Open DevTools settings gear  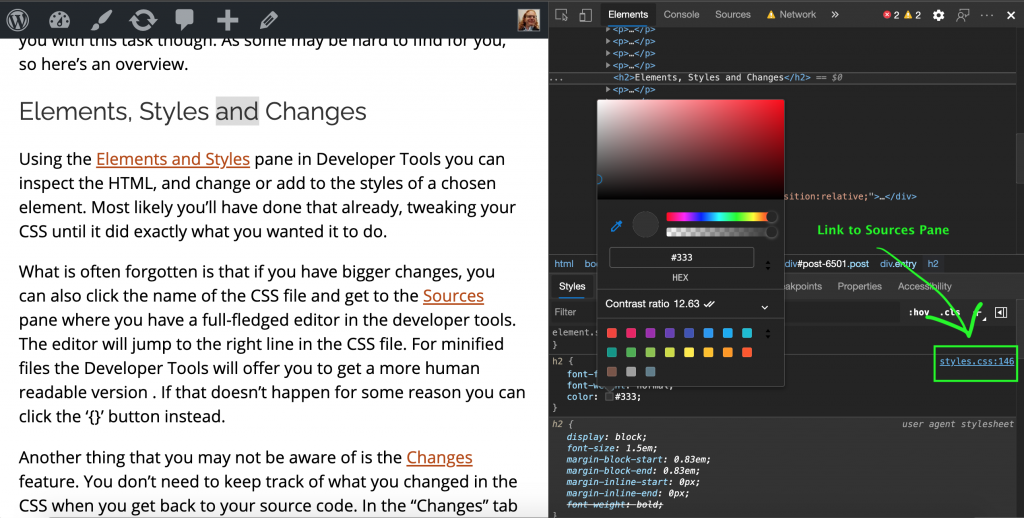coord(938,15)
